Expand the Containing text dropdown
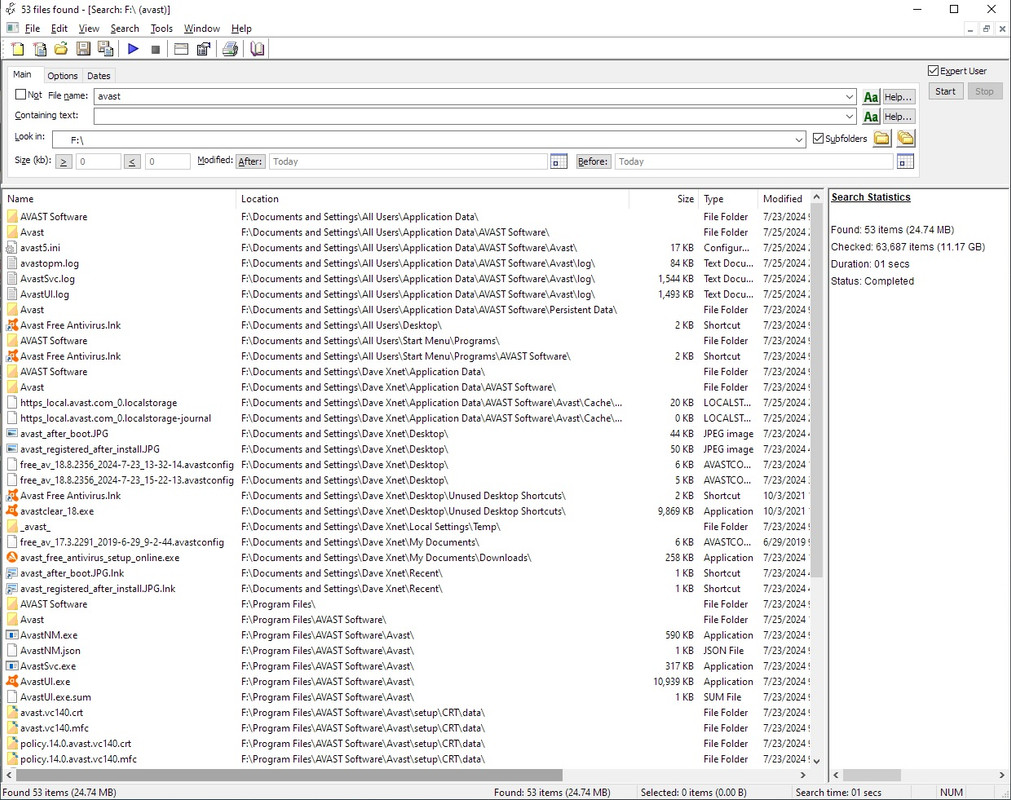1011x800 pixels. click(849, 117)
